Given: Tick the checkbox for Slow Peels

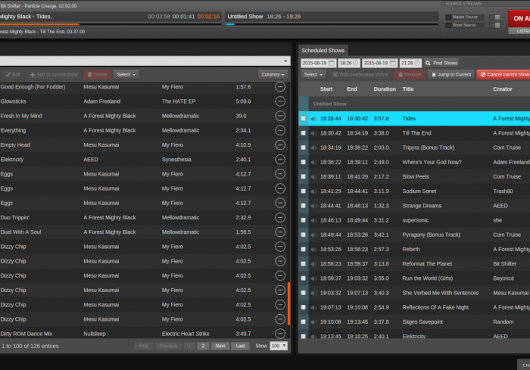Looking at the screenshot, I should pyautogui.click(x=303, y=177).
